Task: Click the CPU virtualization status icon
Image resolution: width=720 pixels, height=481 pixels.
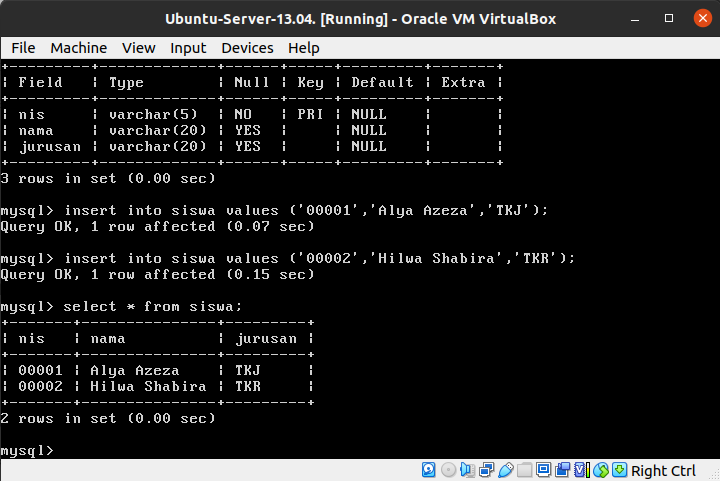Action: click(x=581, y=470)
